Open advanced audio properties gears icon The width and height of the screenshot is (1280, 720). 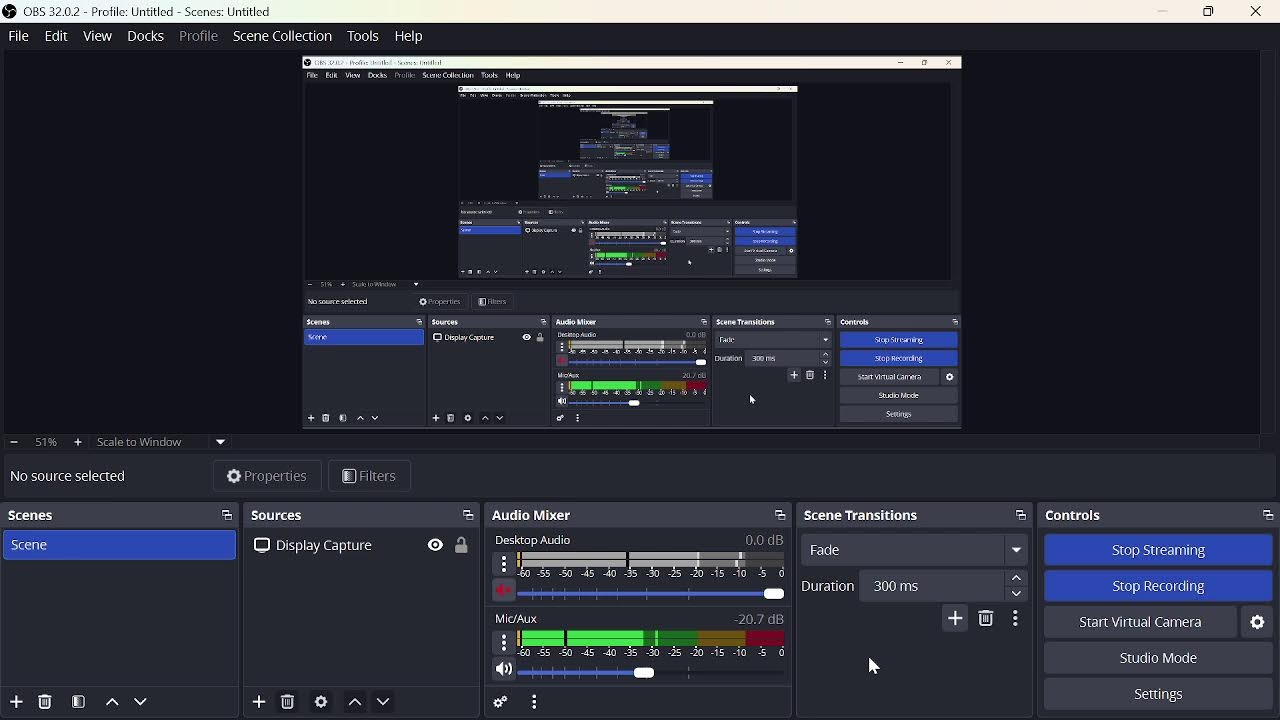coord(501,703)
